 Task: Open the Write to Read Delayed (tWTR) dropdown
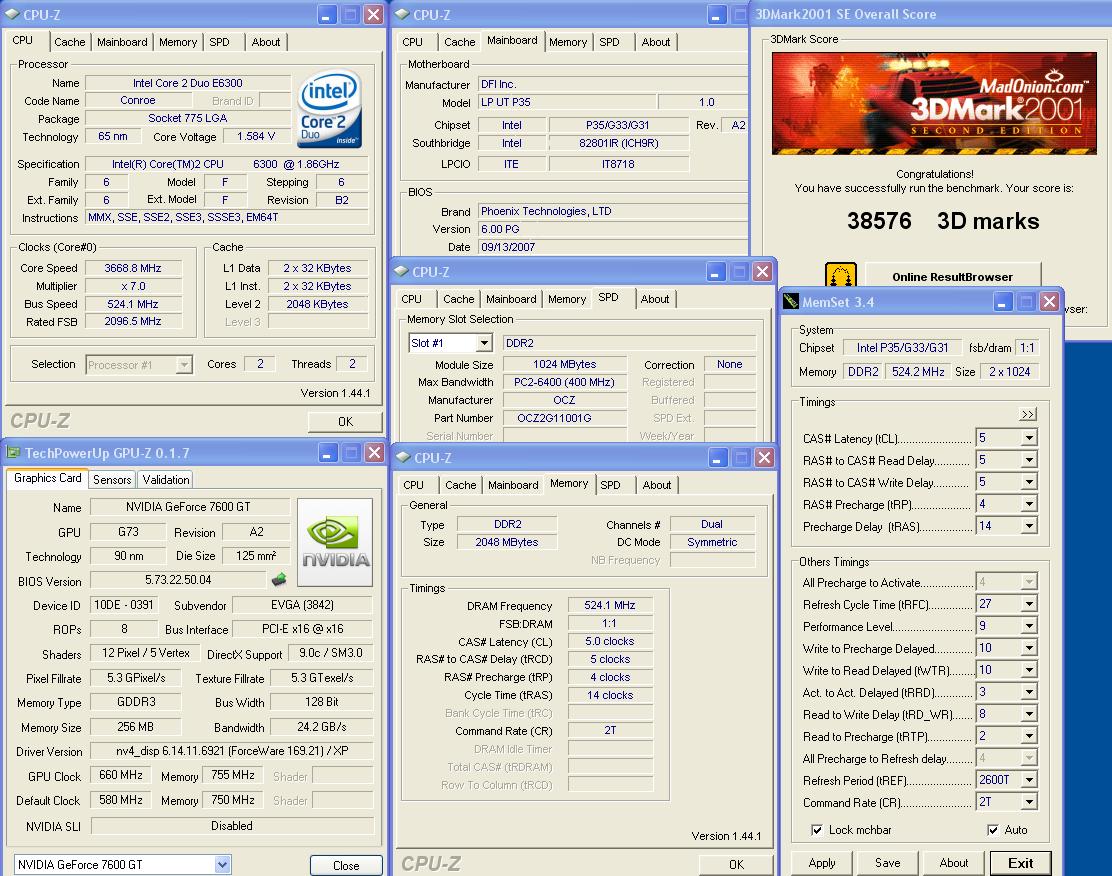[x=1029, y=670]
